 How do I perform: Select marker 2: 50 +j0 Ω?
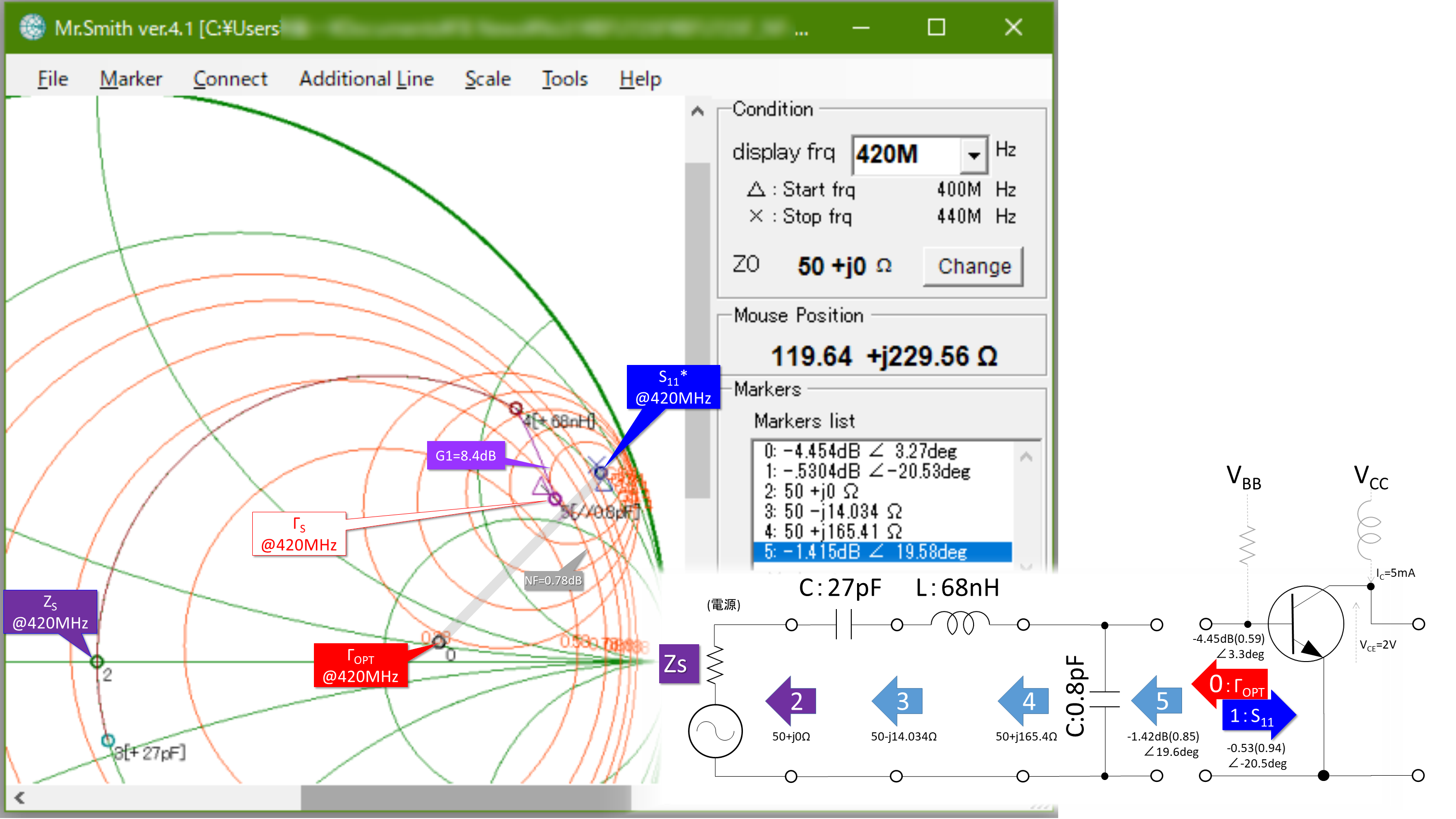coord(882,491)
